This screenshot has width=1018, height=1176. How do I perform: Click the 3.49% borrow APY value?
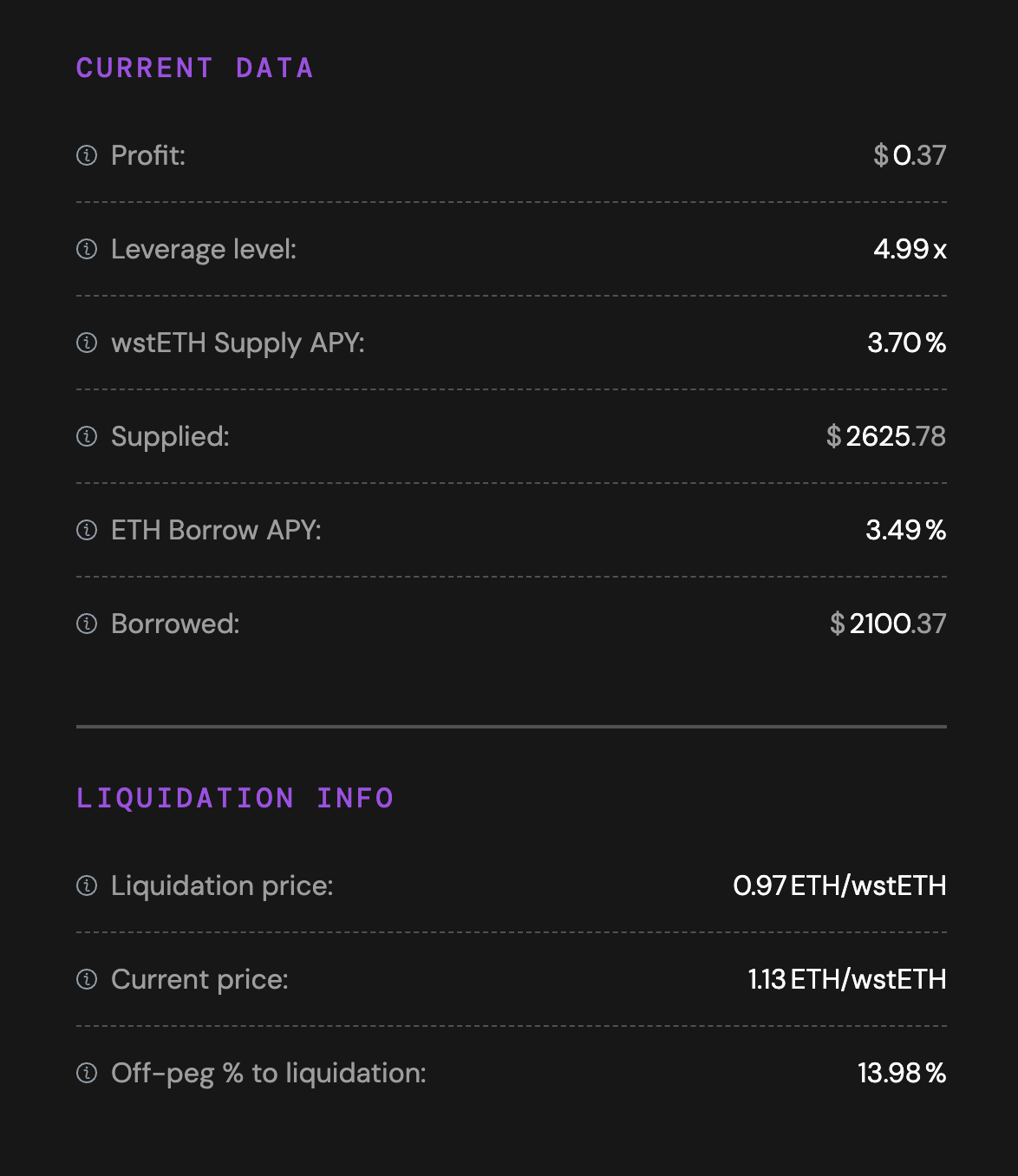[x=905, y=530]
